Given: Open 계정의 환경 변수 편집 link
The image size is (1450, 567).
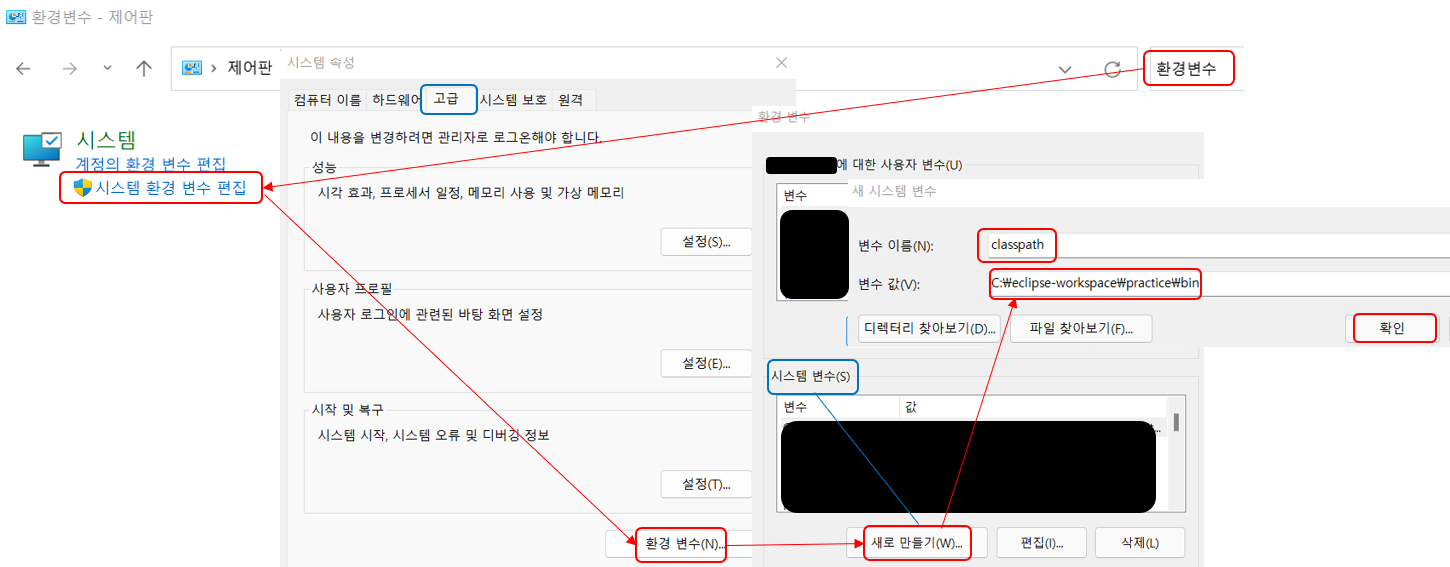Looking at the screenshot, I should (x=151, y=164).
